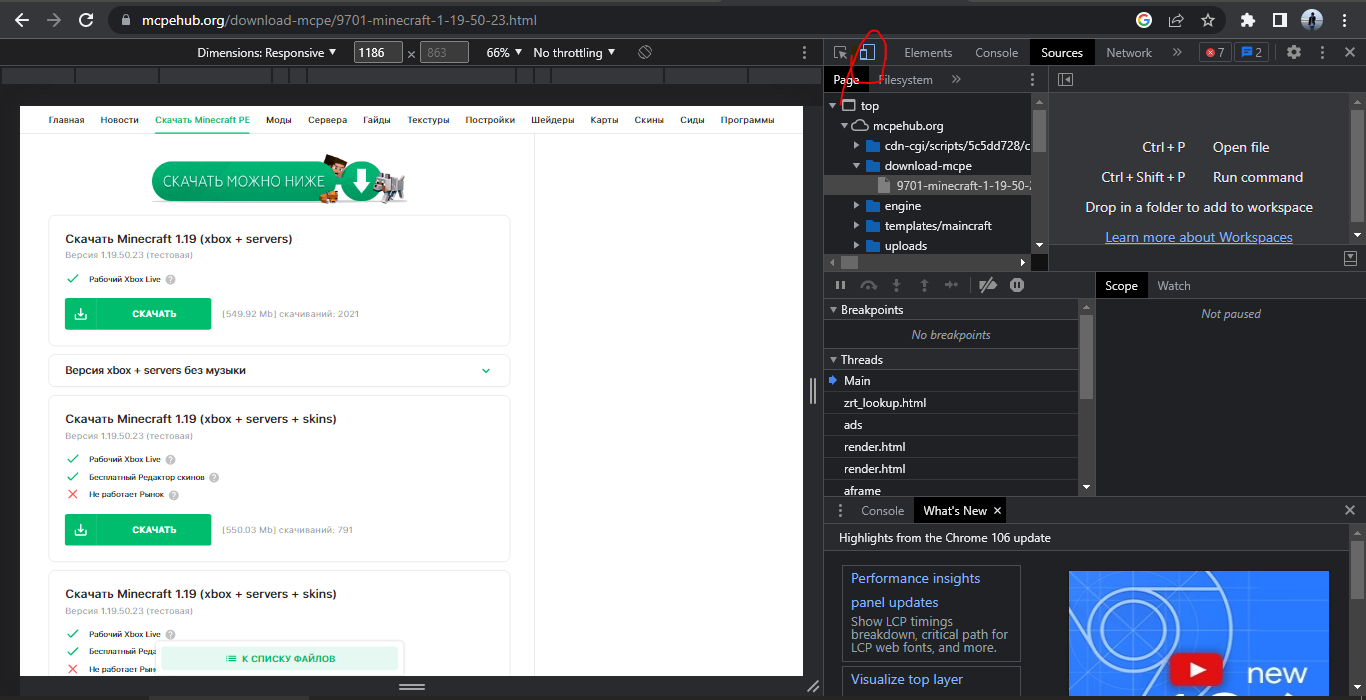Viewport: 1366px width, 700px height.
Task: Open Learn more about Workspaces link
Action: click(x=1199, y=237)
